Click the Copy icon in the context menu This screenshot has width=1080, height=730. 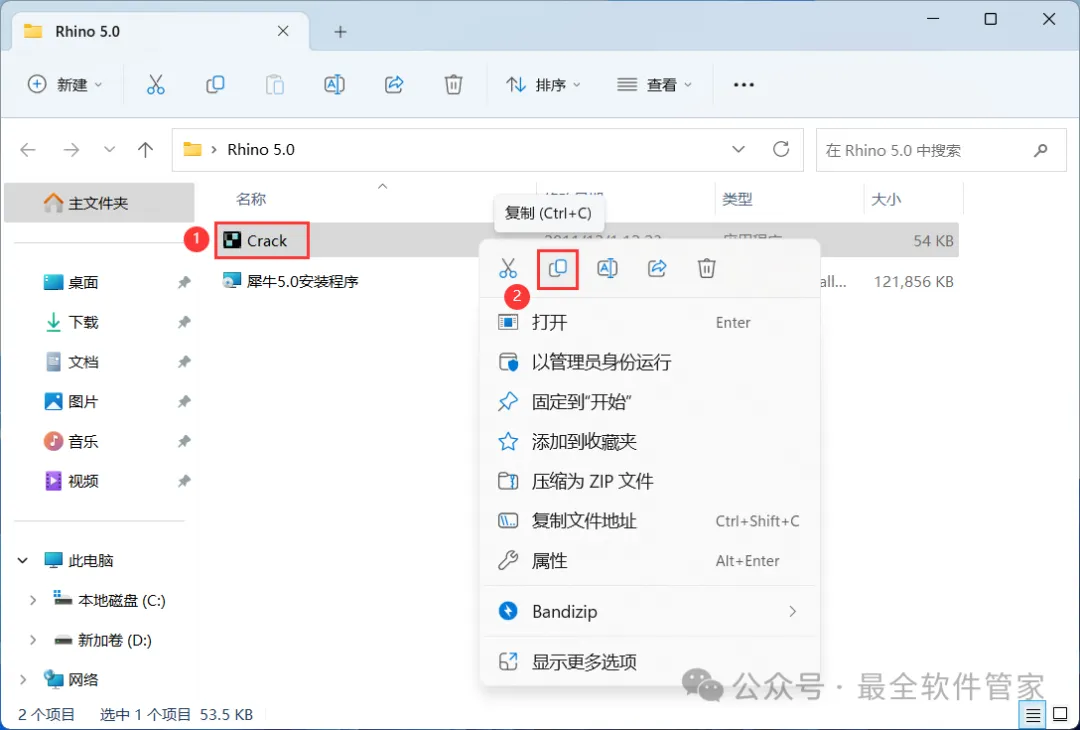coord(558,268)
